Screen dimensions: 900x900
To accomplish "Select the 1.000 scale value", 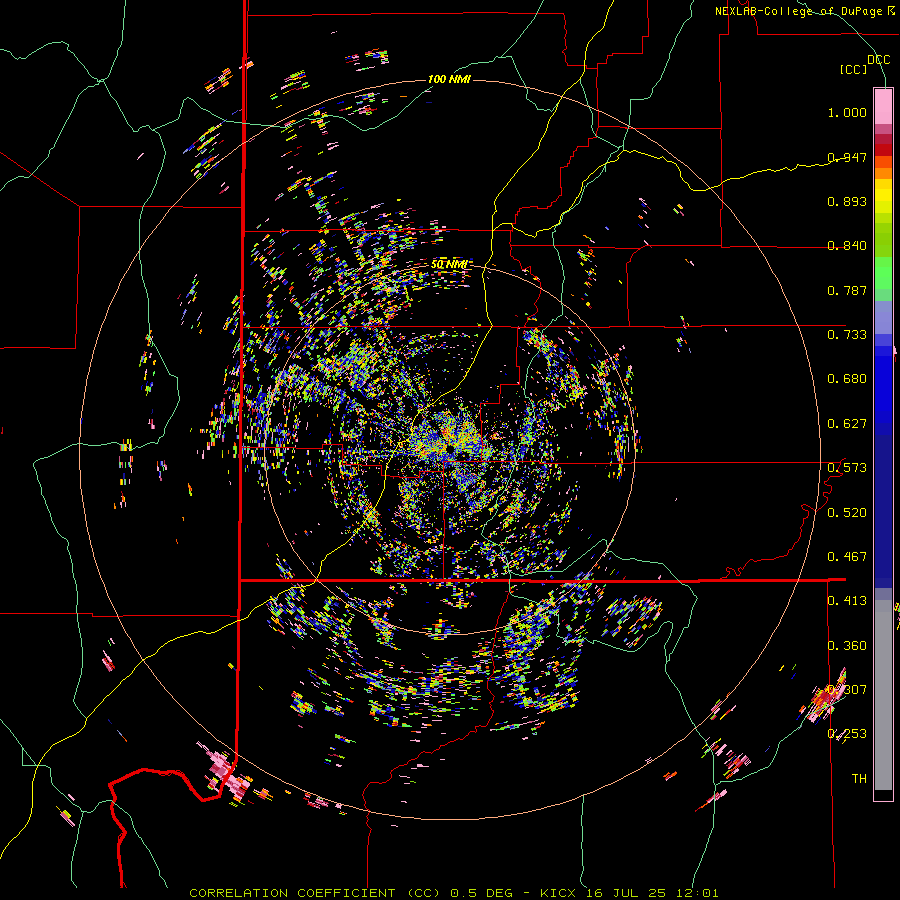I will tap(847, 112).
